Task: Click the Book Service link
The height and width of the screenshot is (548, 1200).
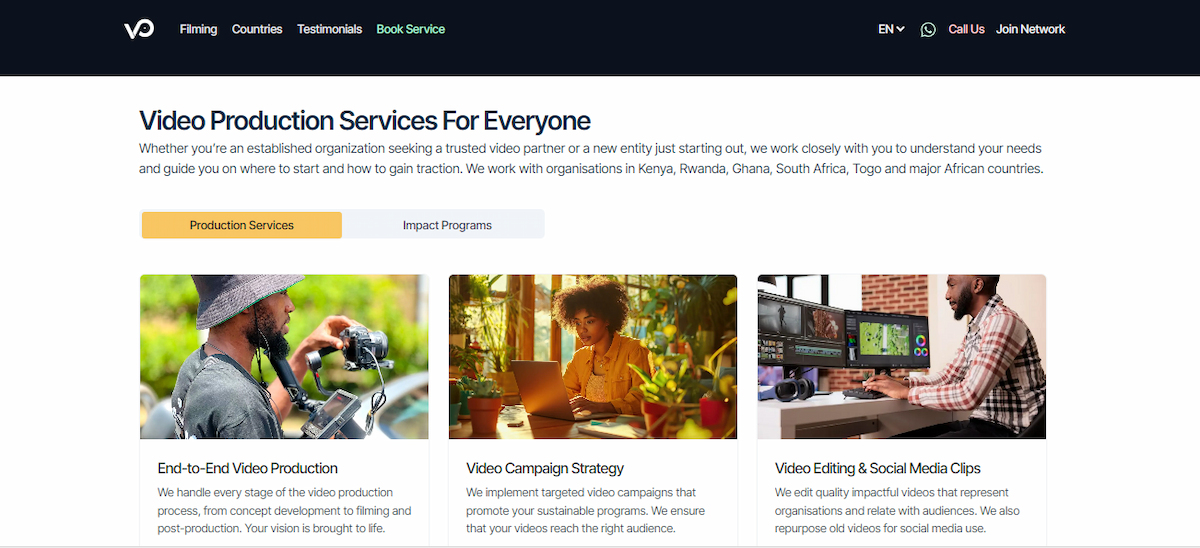Action: 411,29
